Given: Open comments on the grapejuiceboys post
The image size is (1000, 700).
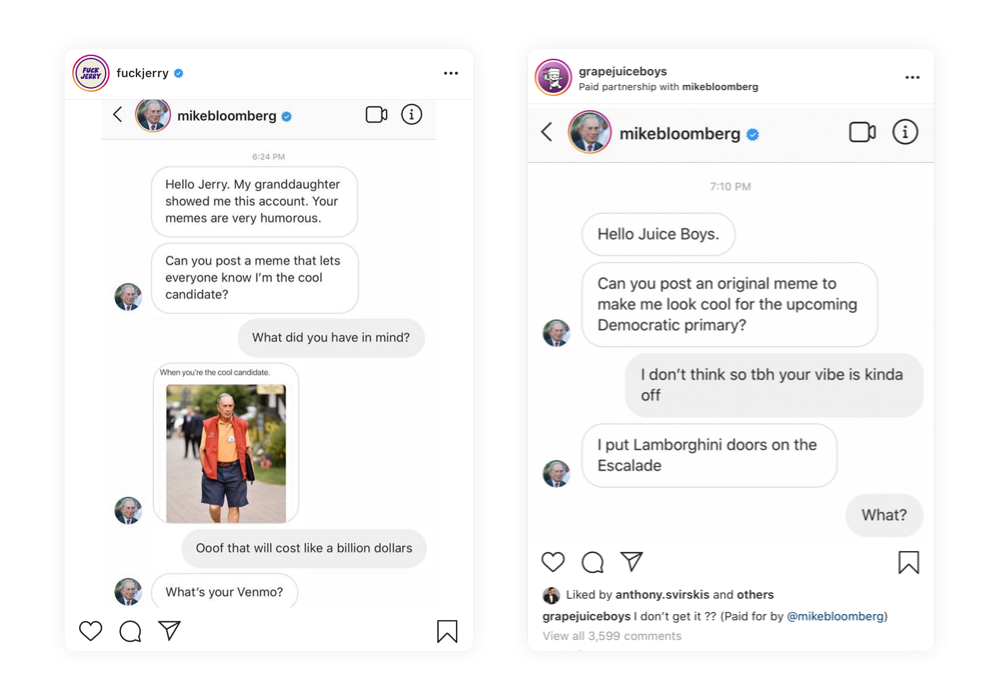Looking at the screenshot, I should (x=592, y=562).
